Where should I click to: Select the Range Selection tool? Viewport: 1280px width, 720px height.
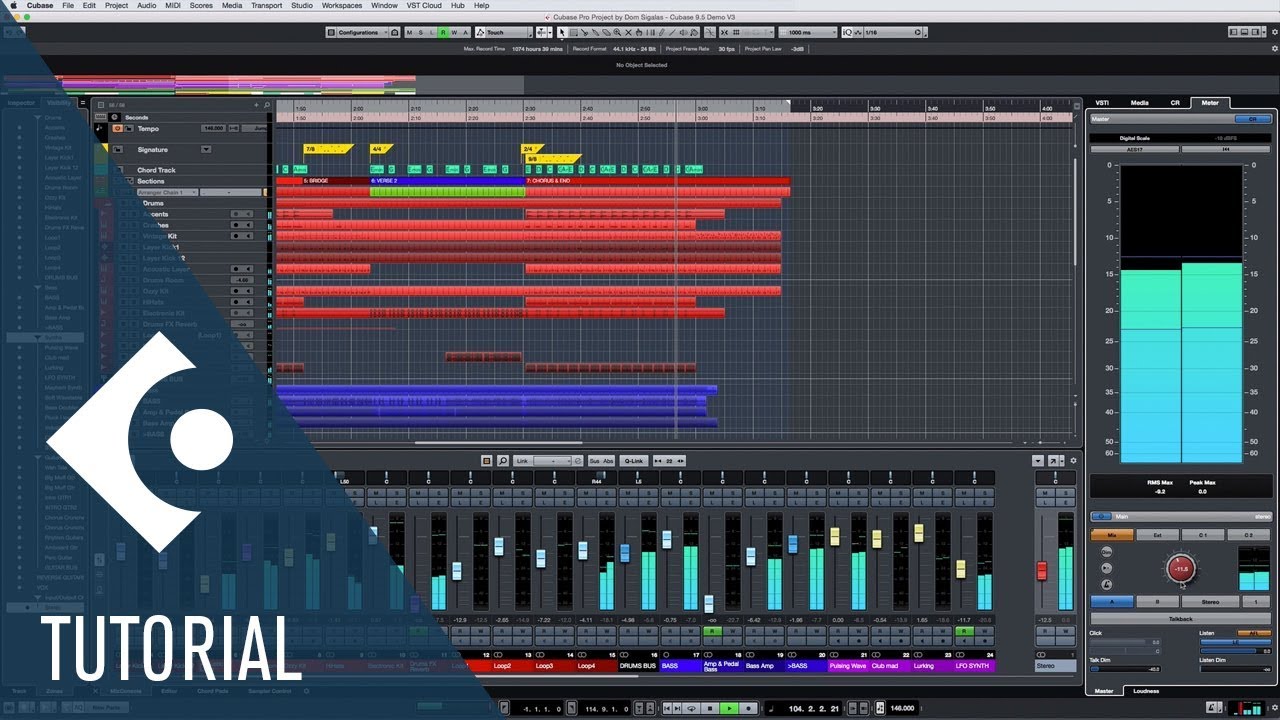[574, 32]
